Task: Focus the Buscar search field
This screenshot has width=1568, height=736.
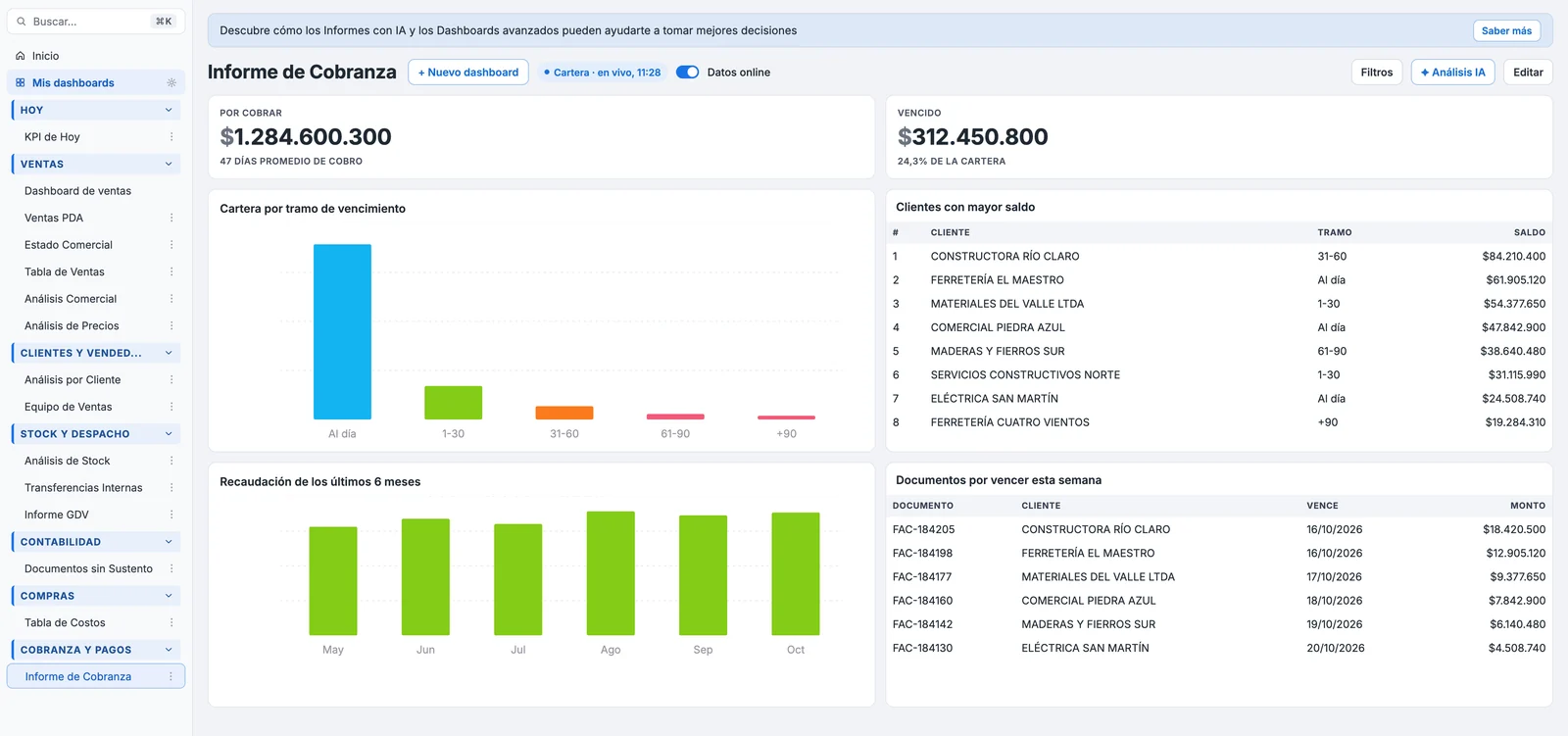Action: pos(96,22)
